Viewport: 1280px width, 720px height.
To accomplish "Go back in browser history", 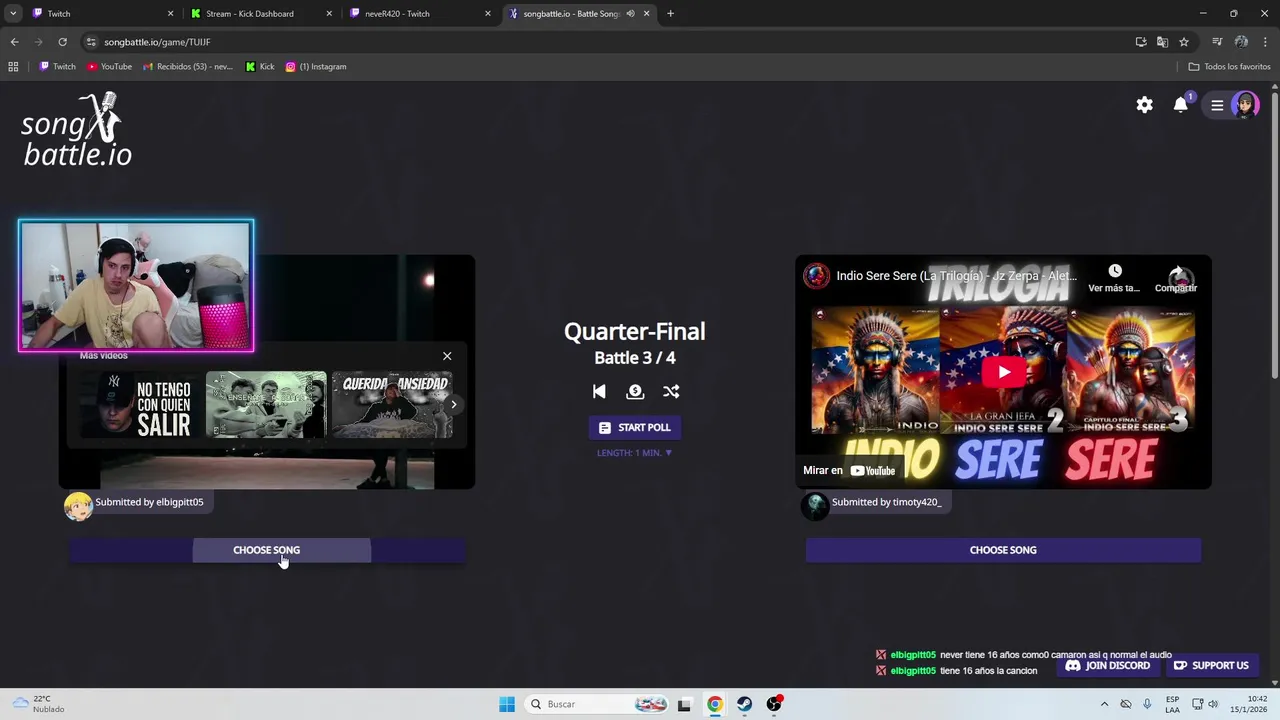I will [x=14, y=42].
